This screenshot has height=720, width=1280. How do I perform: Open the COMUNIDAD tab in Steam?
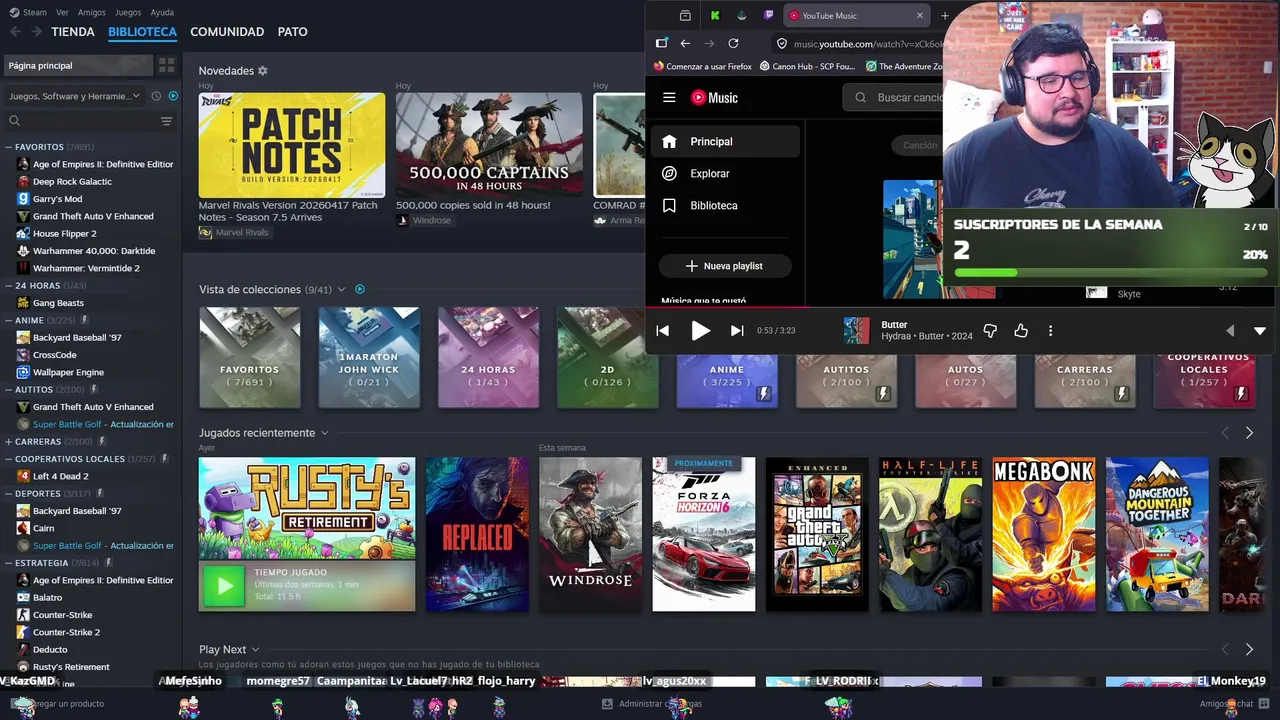click(227, 32)
